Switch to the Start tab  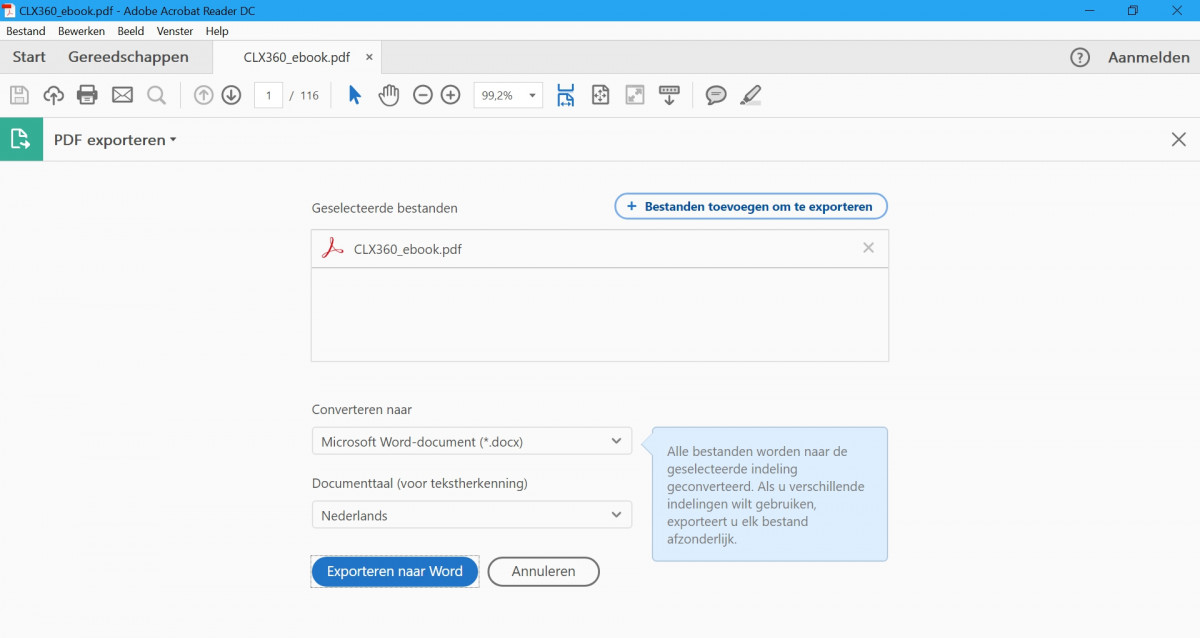coord(29,57)
